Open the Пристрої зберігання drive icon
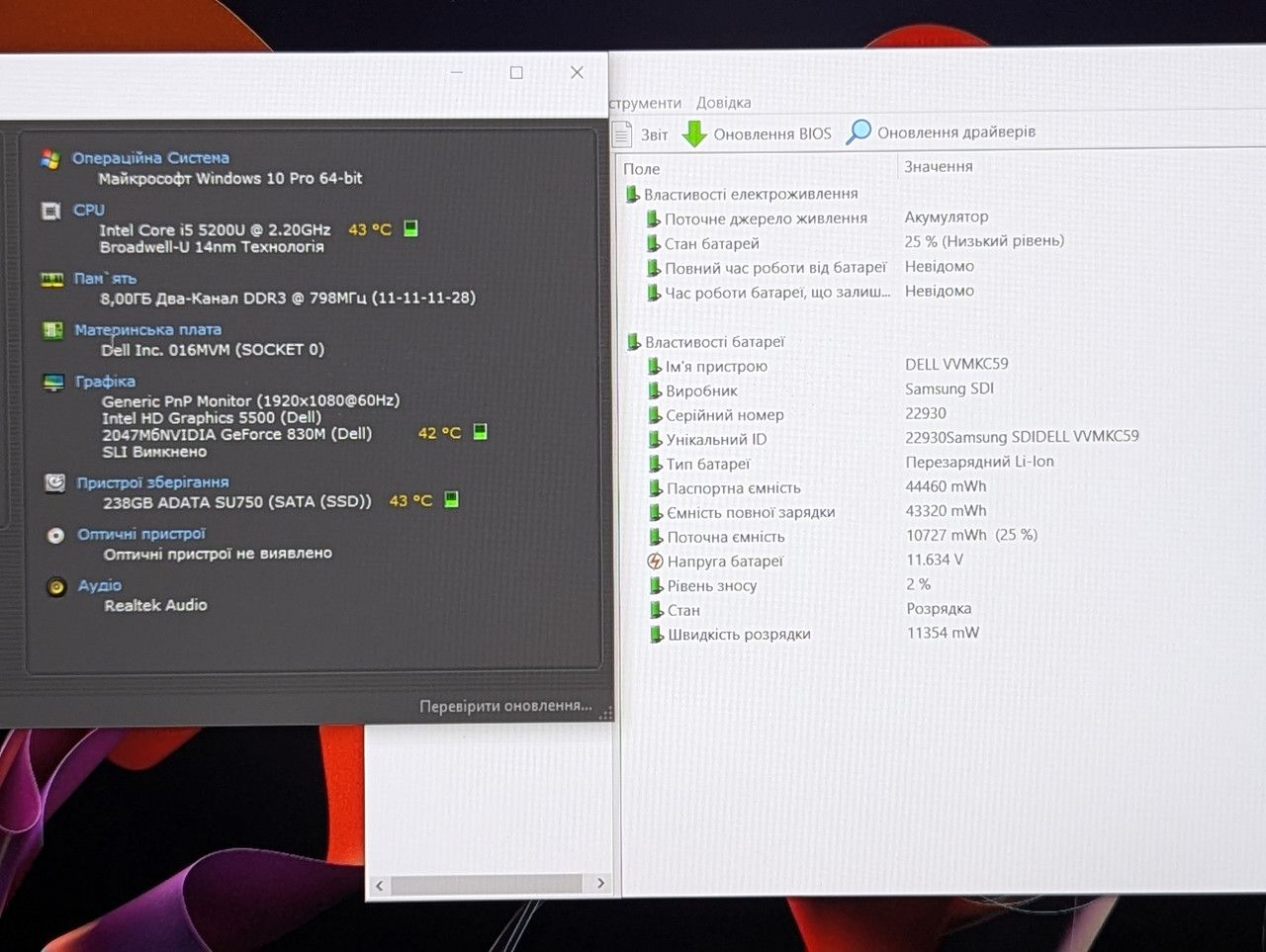This screenshot has width=1266, height=952. pos(55,482)
